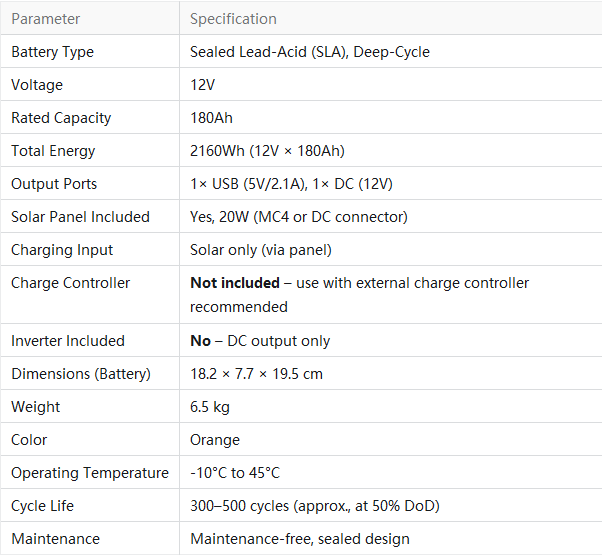
Task: Click the Specification column header
Action: point(233,19)
